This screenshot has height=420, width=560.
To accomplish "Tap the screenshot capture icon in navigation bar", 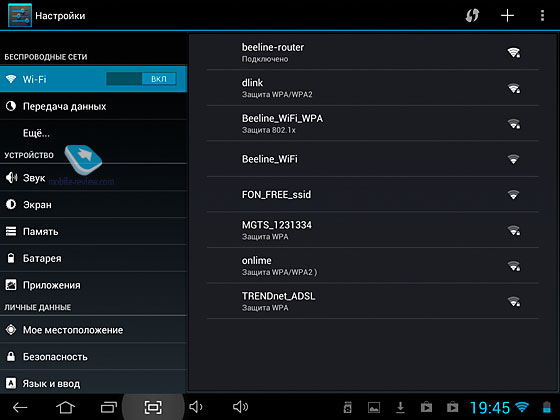I will 153,407.
